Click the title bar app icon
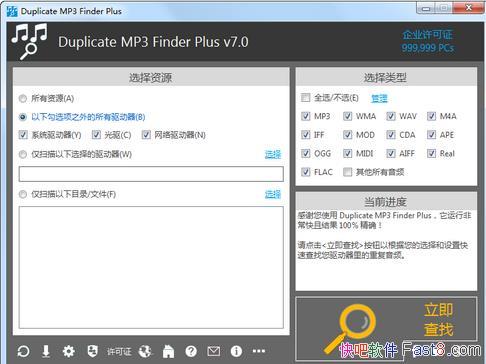 point(12,11)
